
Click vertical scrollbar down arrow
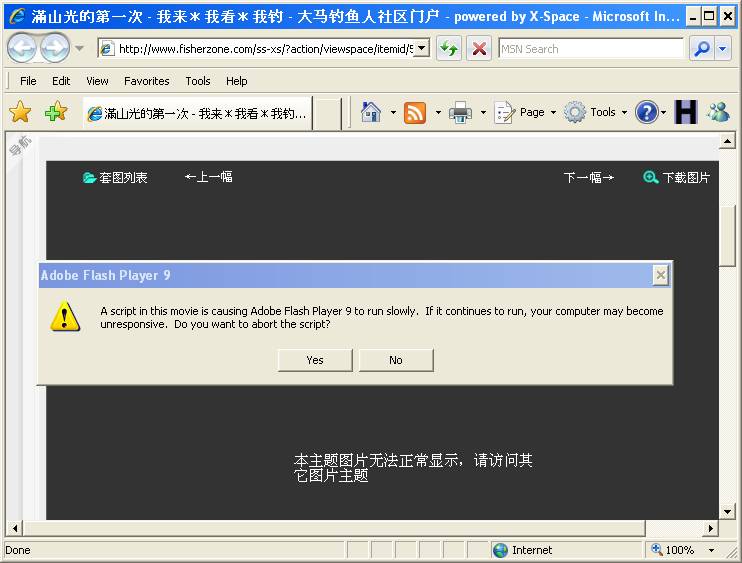727,511
